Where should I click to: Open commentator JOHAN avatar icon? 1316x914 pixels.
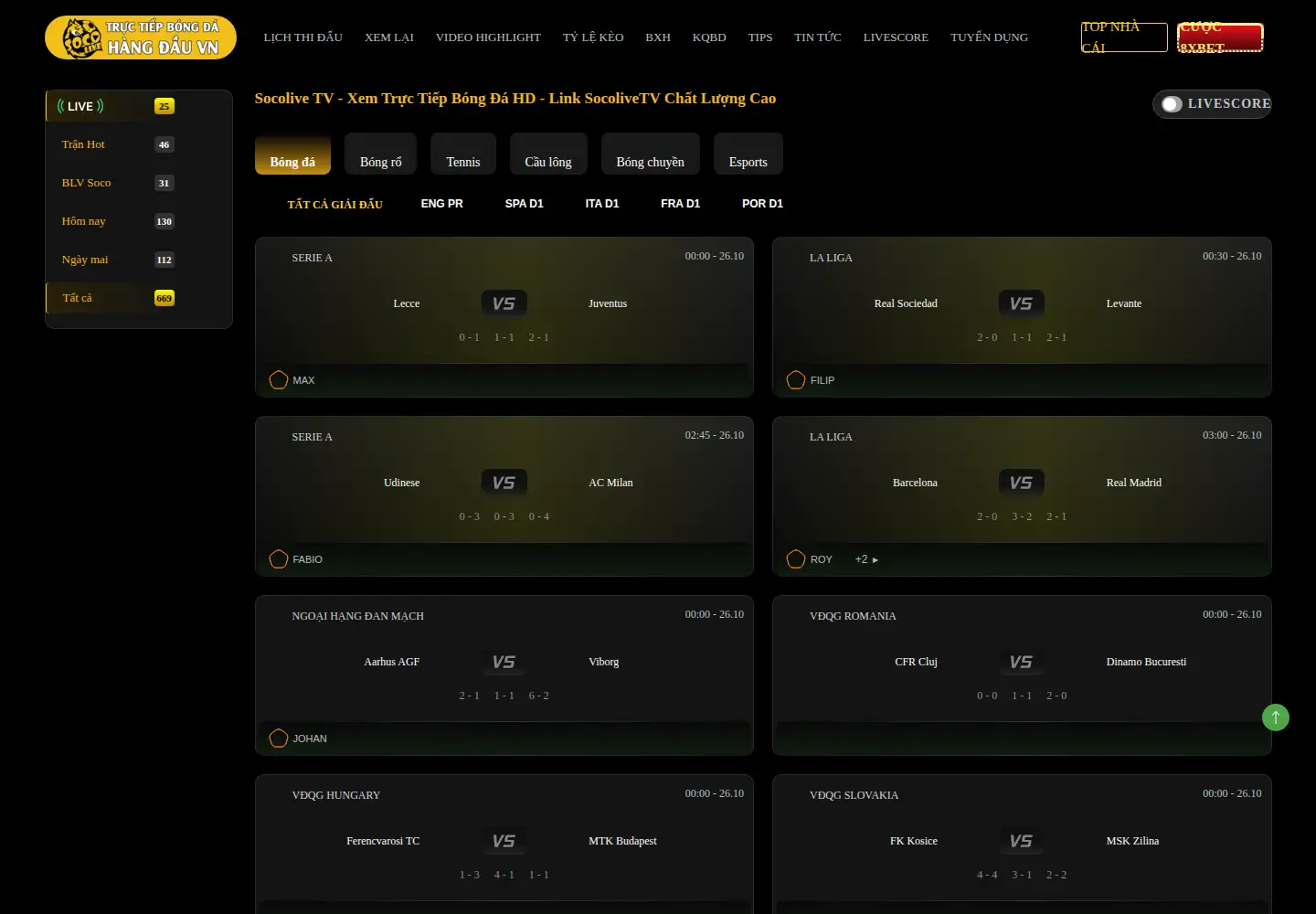pos(279,738)
